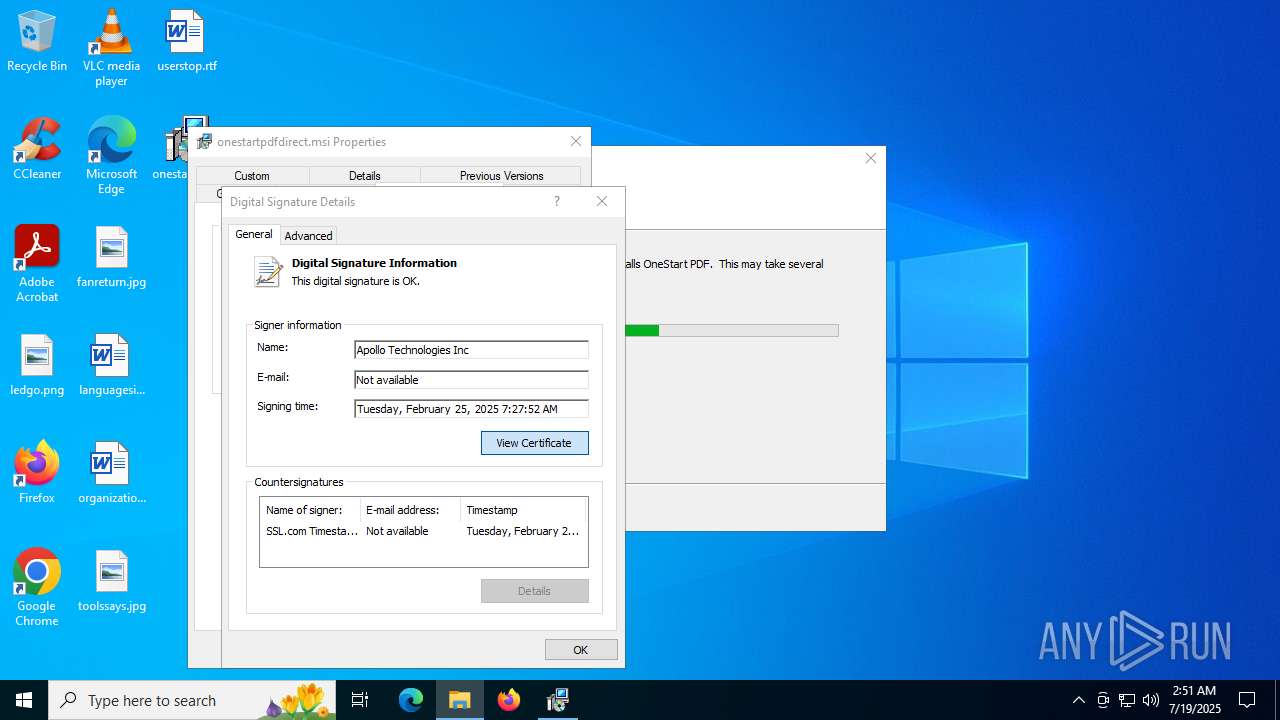This screenshot has width=1280, height=720.
Task: Close the Digital Signature Details dialog
Action: [601, 201]
